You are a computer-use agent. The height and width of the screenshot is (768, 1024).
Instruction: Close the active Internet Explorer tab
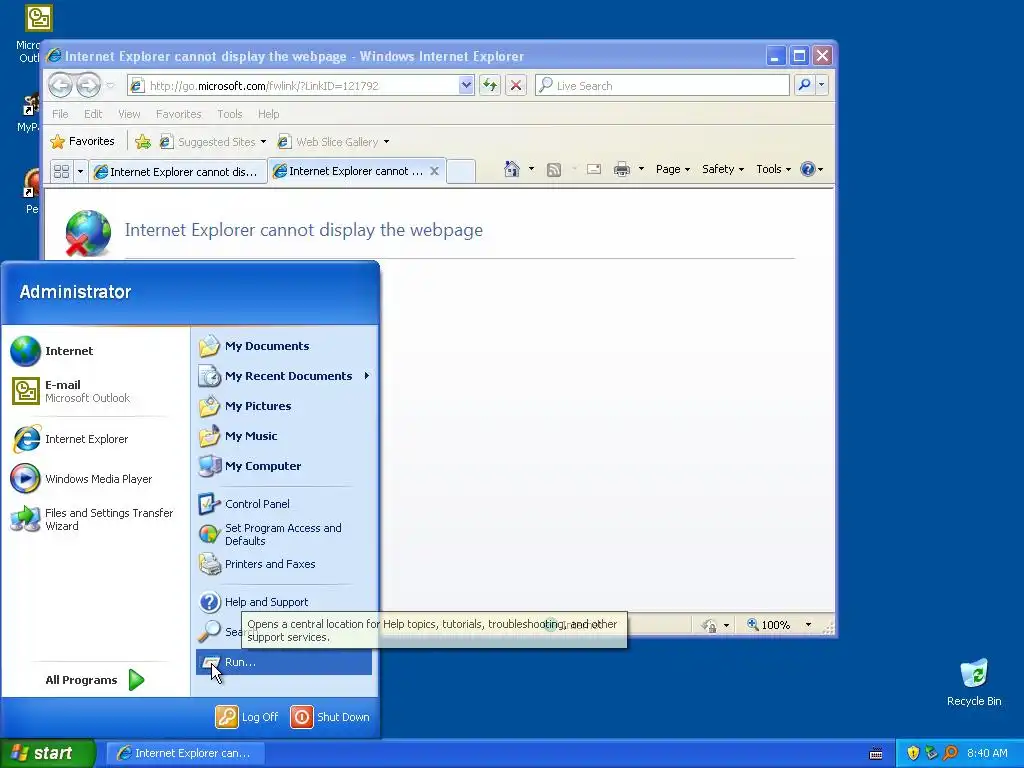click(x=434, y=171)
